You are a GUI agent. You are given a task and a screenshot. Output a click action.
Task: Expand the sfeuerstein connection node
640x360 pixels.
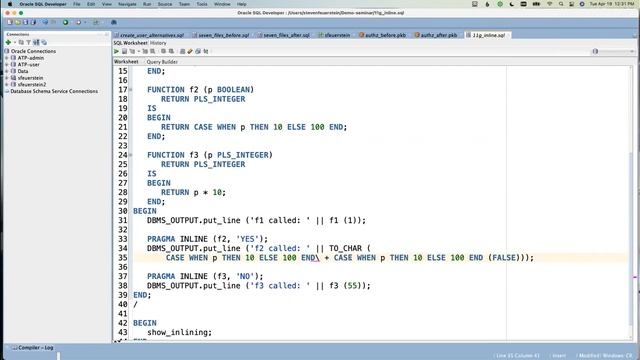(7, 78)
